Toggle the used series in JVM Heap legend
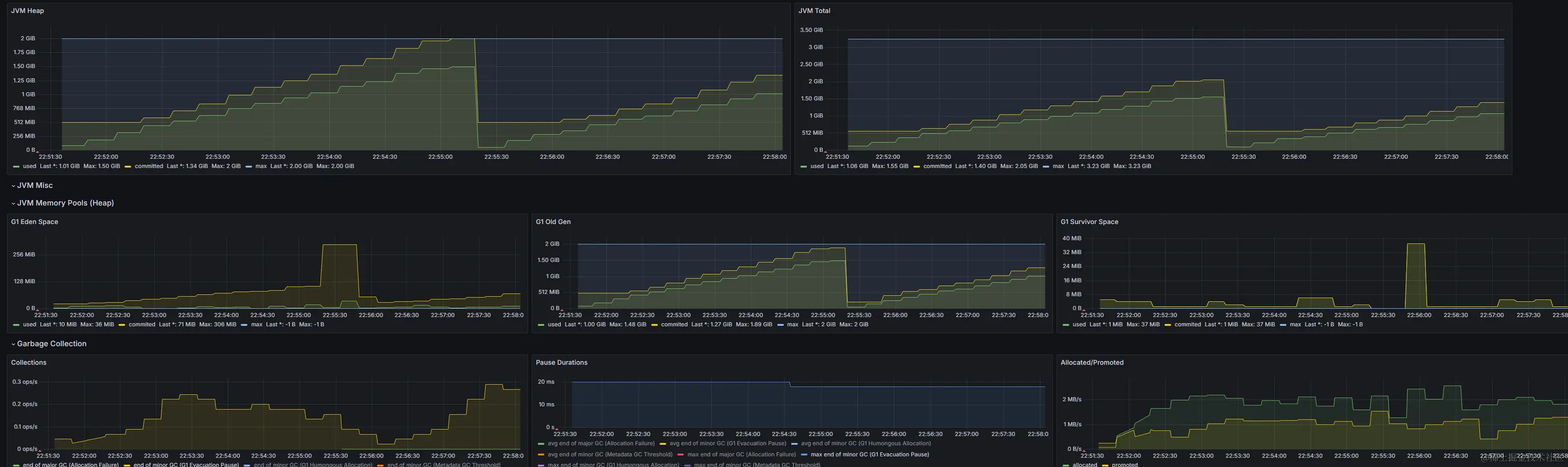The height and width of the screenshot is (467, 1568). click(x=29, y=166)
